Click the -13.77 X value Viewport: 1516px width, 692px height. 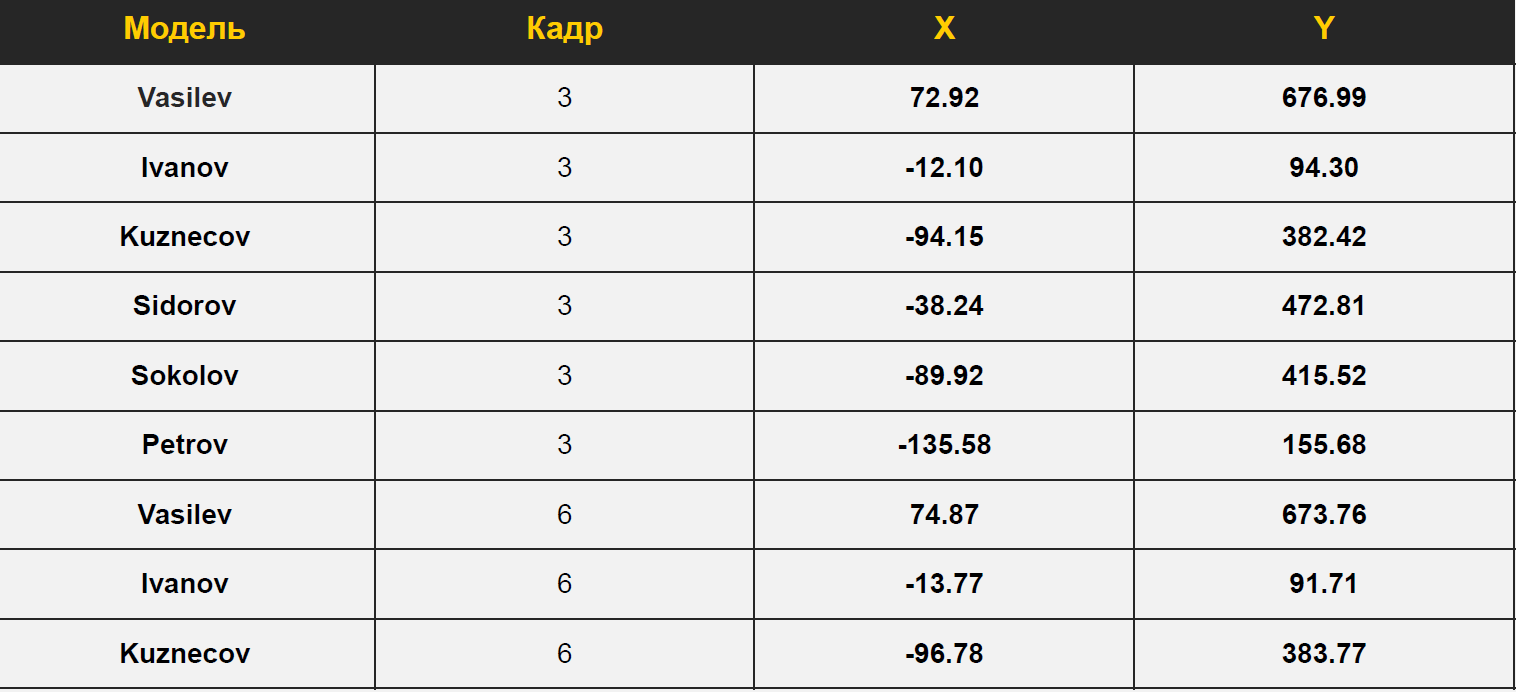pos(944,584)
